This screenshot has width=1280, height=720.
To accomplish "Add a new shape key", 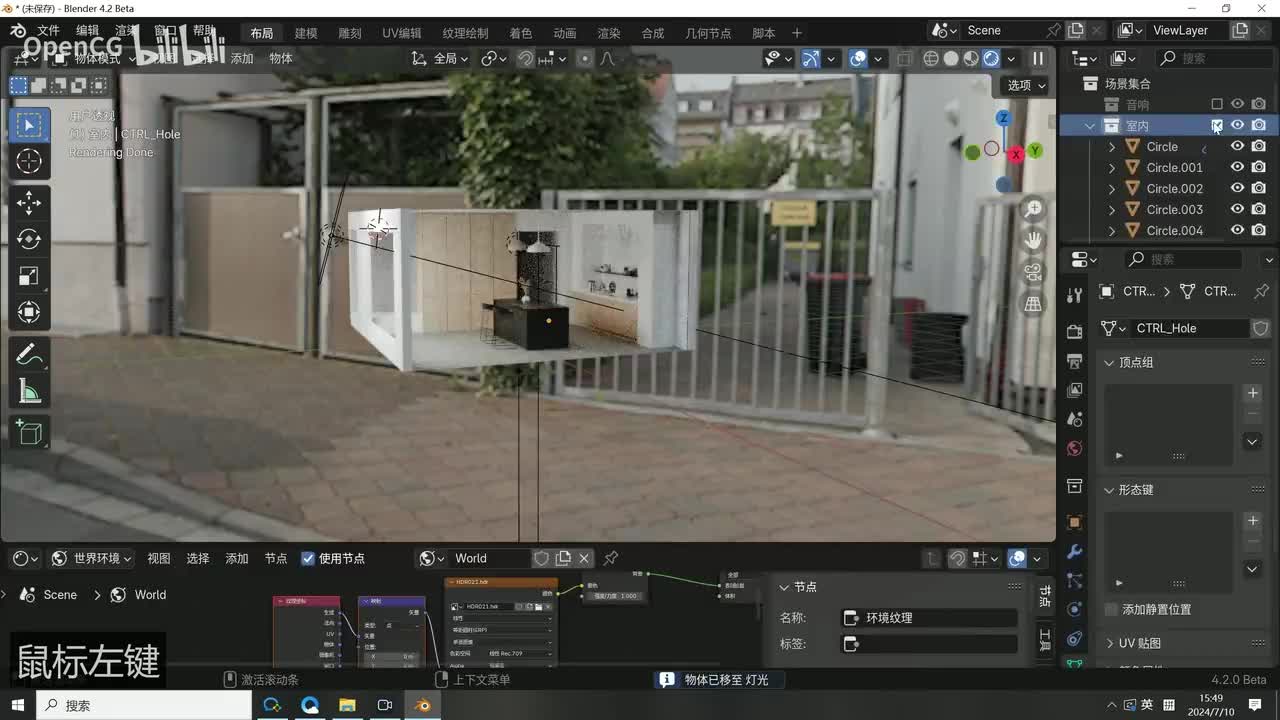I will coord(1252,521).
